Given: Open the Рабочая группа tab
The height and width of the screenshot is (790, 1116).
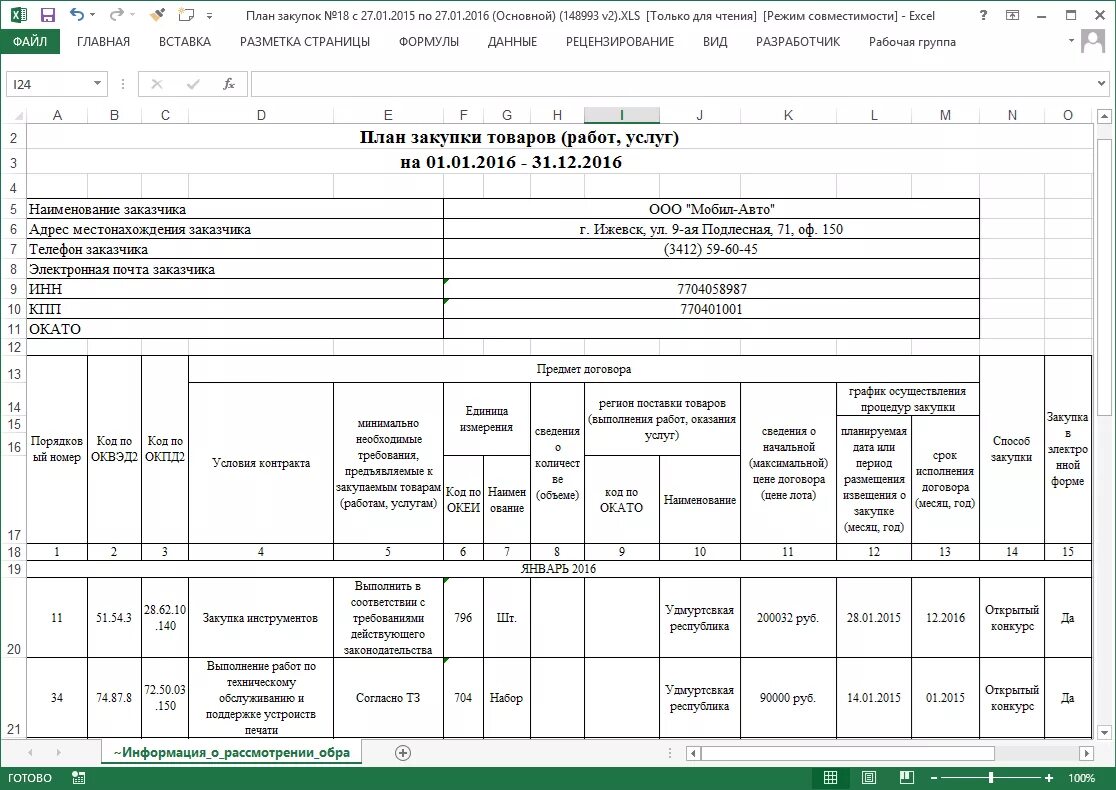Looking at the screenshot, I should point(912,42).
